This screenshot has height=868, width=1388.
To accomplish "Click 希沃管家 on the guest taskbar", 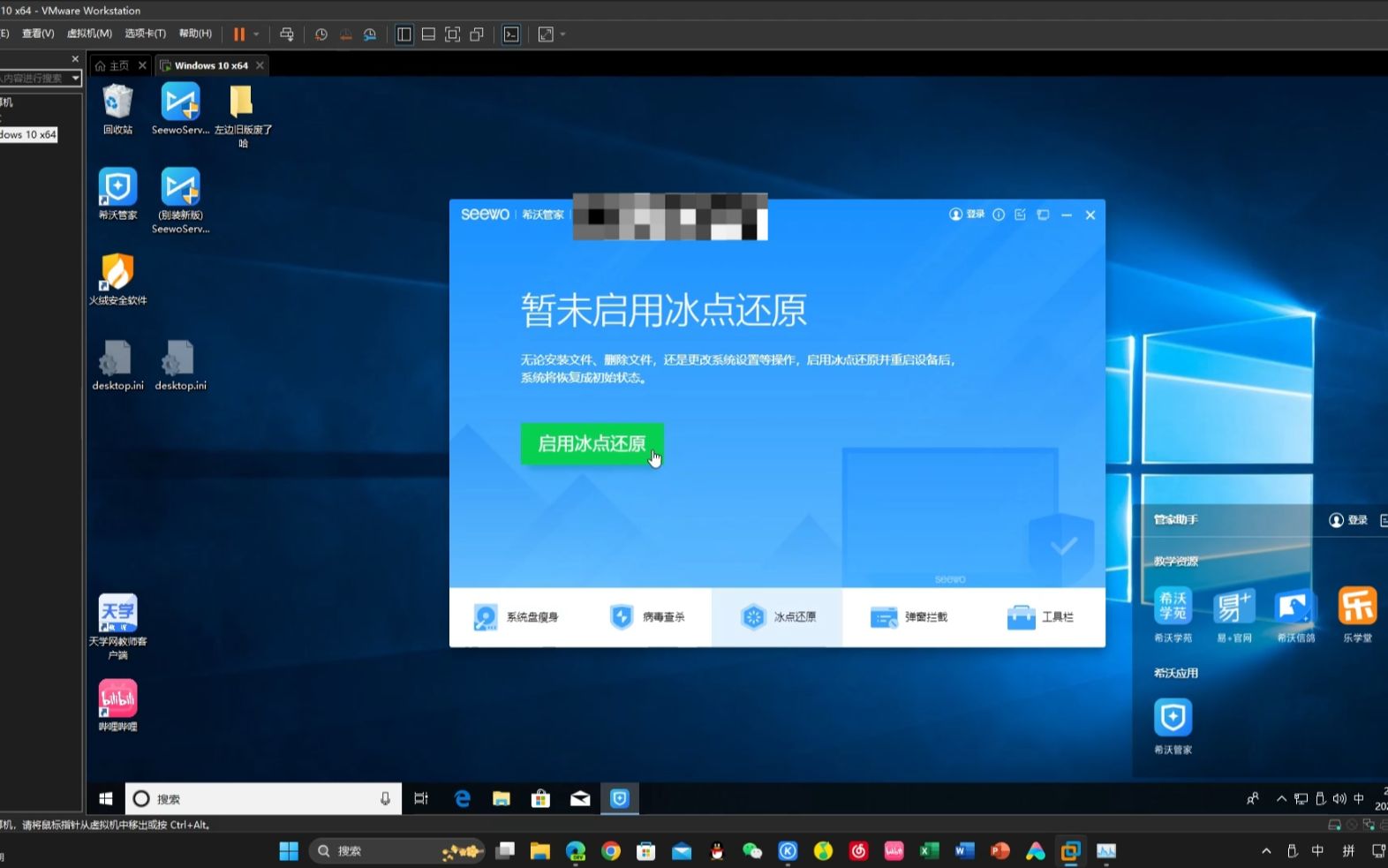I will pyautogui.click(x=620, y=799).
